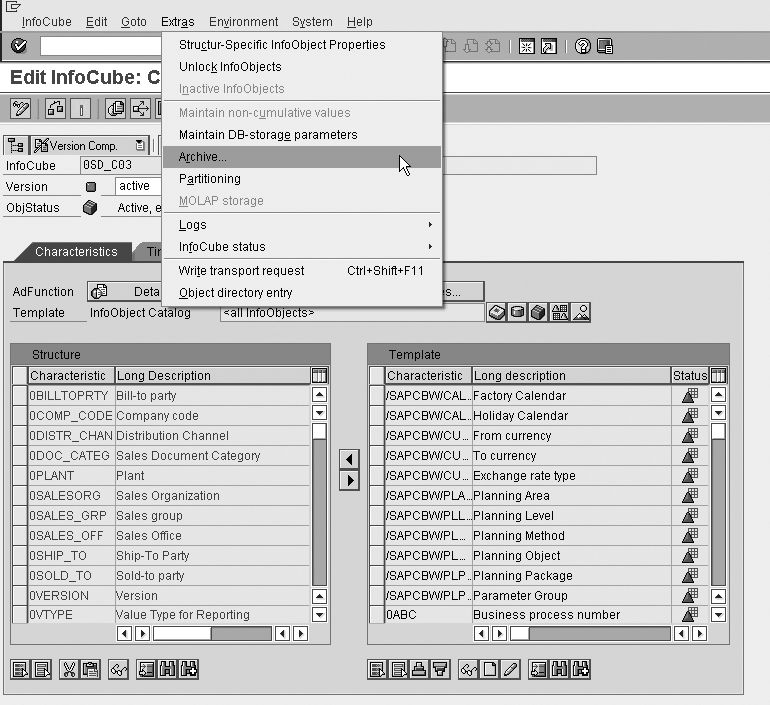Open column configuration icon in Template table
770x705 pixels.
click(718, 376)
